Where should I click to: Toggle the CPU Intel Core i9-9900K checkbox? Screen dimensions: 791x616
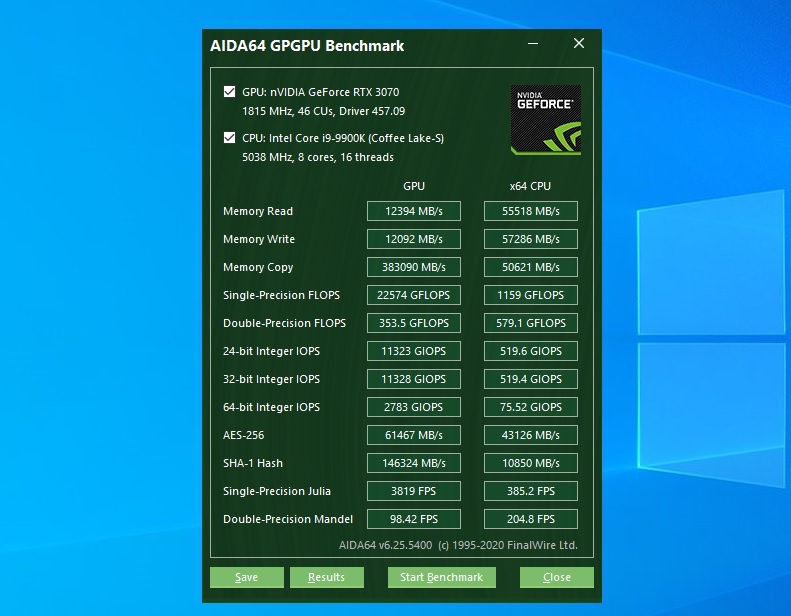pos(230,138)
